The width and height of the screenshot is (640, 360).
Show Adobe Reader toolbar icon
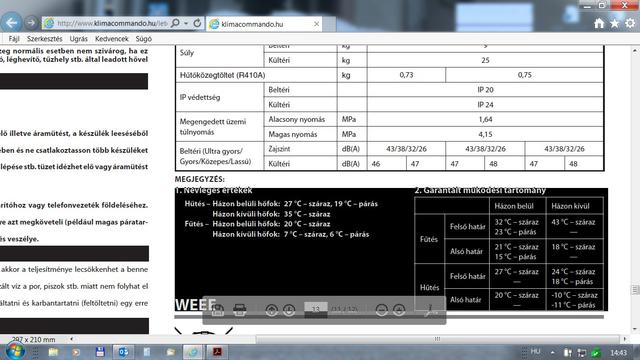[x=430, y=310]
